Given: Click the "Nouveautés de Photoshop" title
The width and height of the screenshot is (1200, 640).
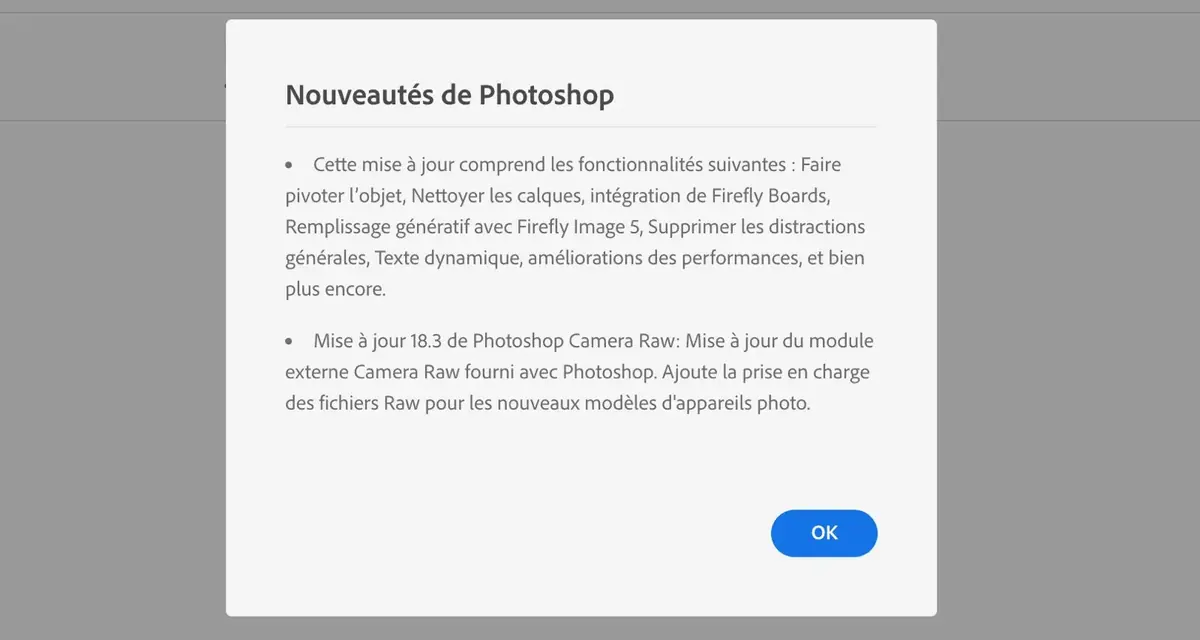Looking at the screenshot, I should click(450, 95).
